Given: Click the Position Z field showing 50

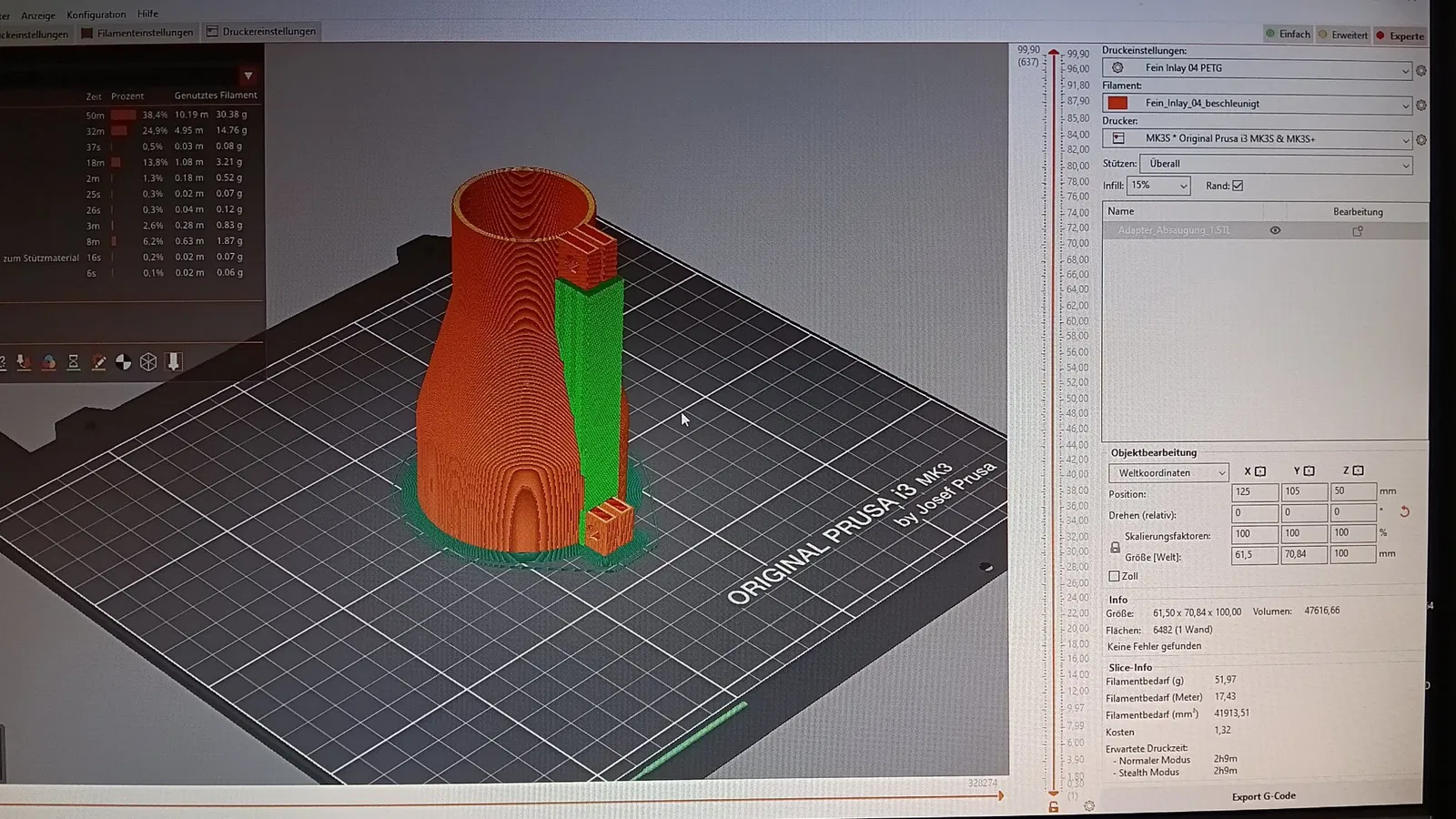Looking at the screenshot, I should [1353, 491].
